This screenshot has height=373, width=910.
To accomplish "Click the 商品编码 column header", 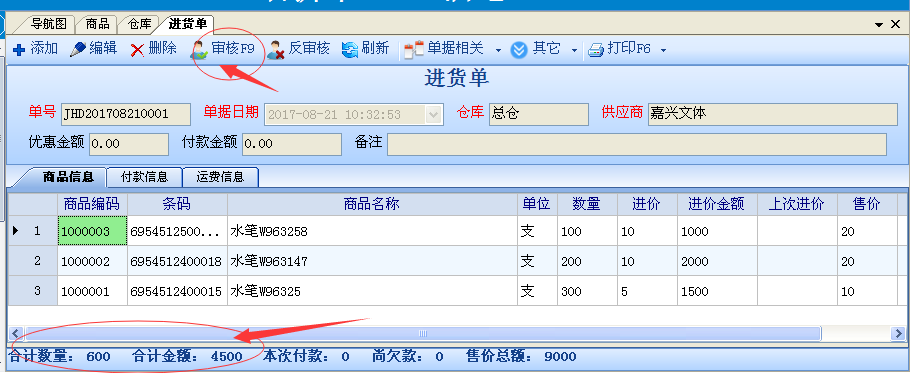I will (92, 204).
